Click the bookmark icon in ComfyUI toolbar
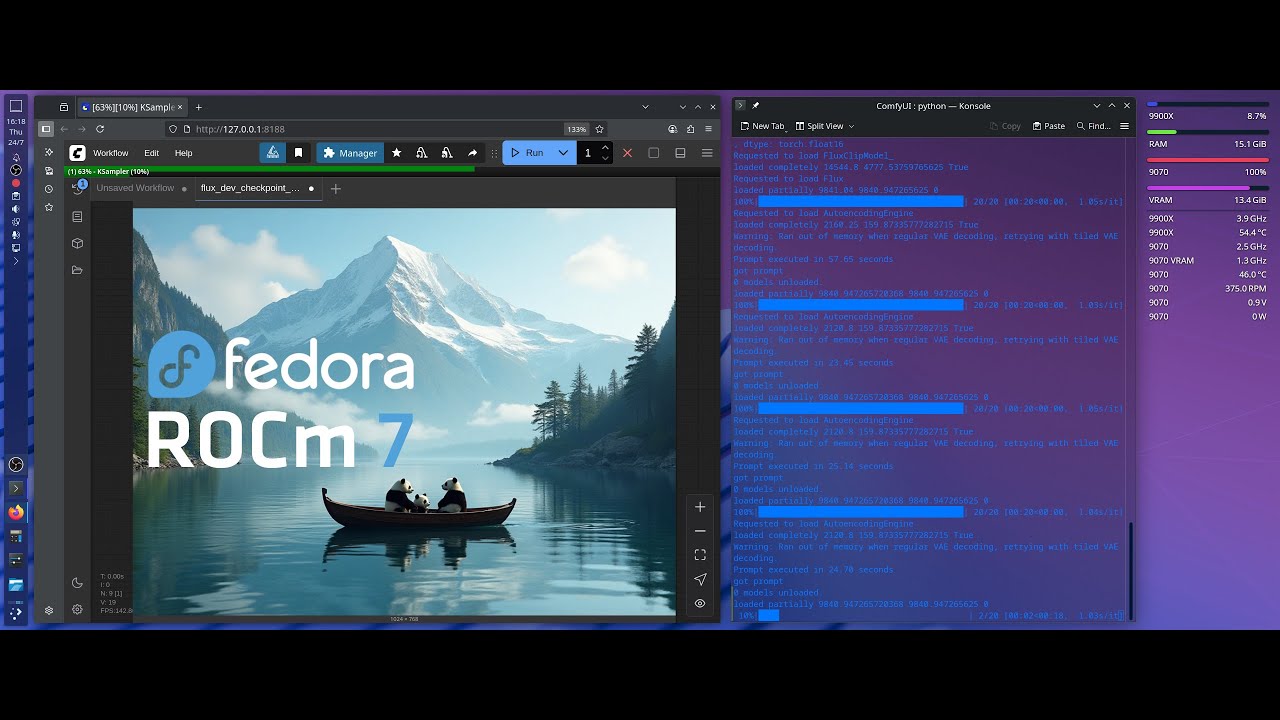 click(x=298, y=153)
